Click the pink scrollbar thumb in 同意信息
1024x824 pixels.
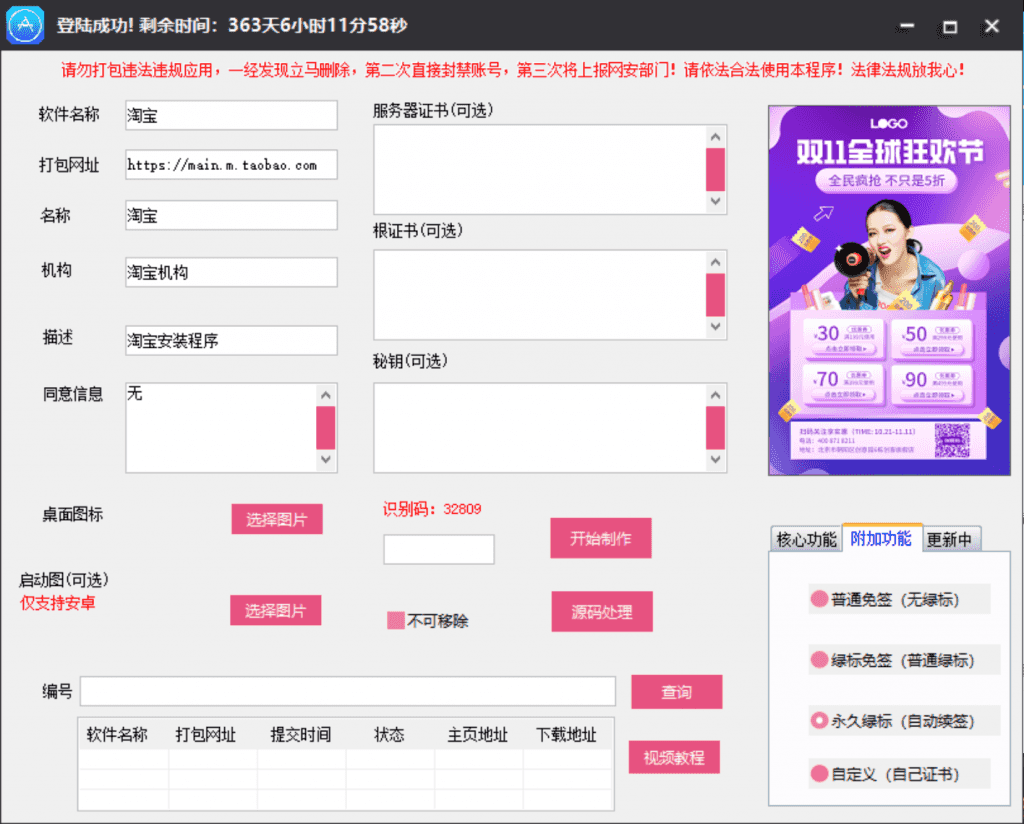326,428
